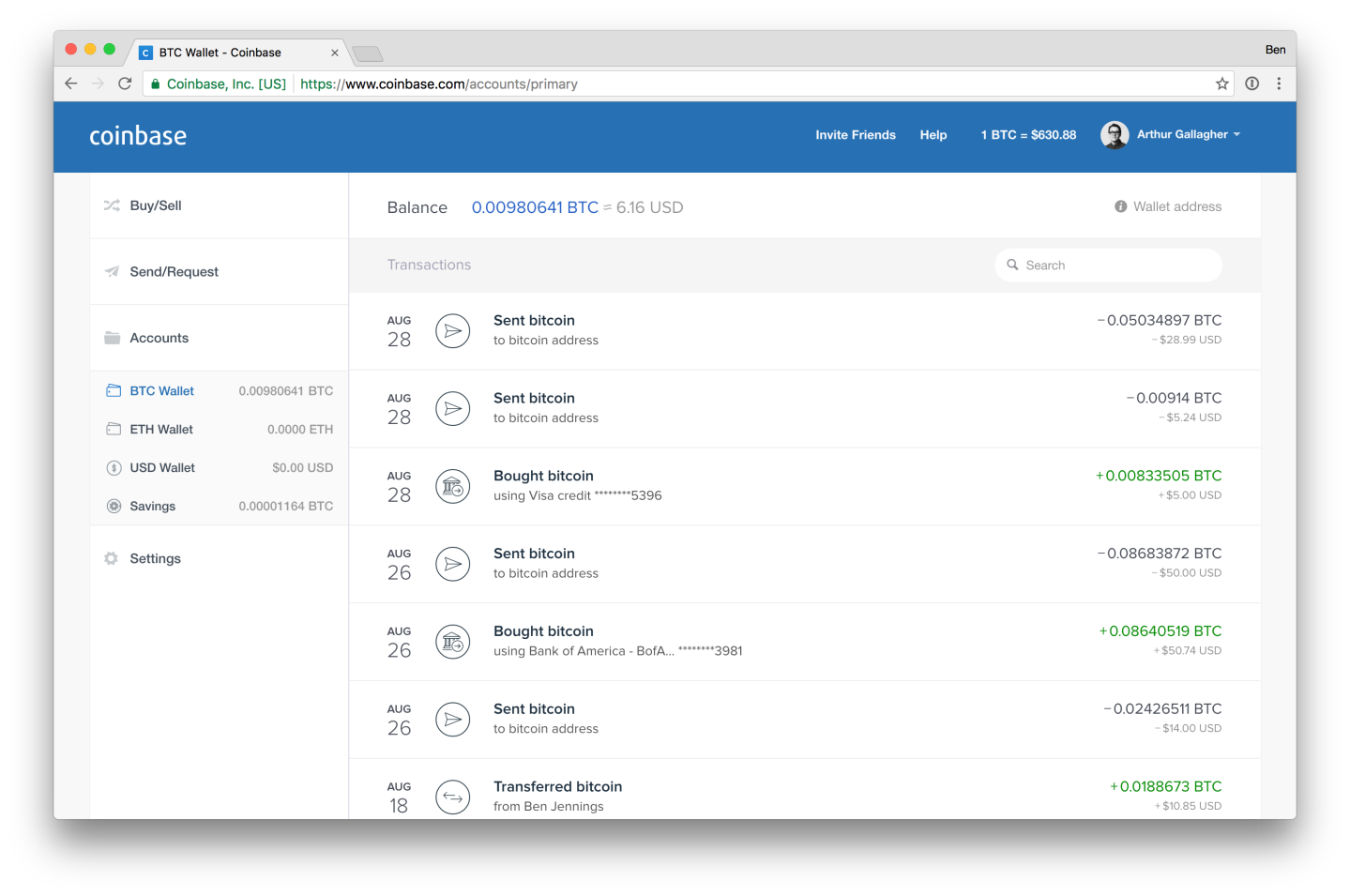
Task: Click the Buy/Sell shuffle icon
Action: 112,205
